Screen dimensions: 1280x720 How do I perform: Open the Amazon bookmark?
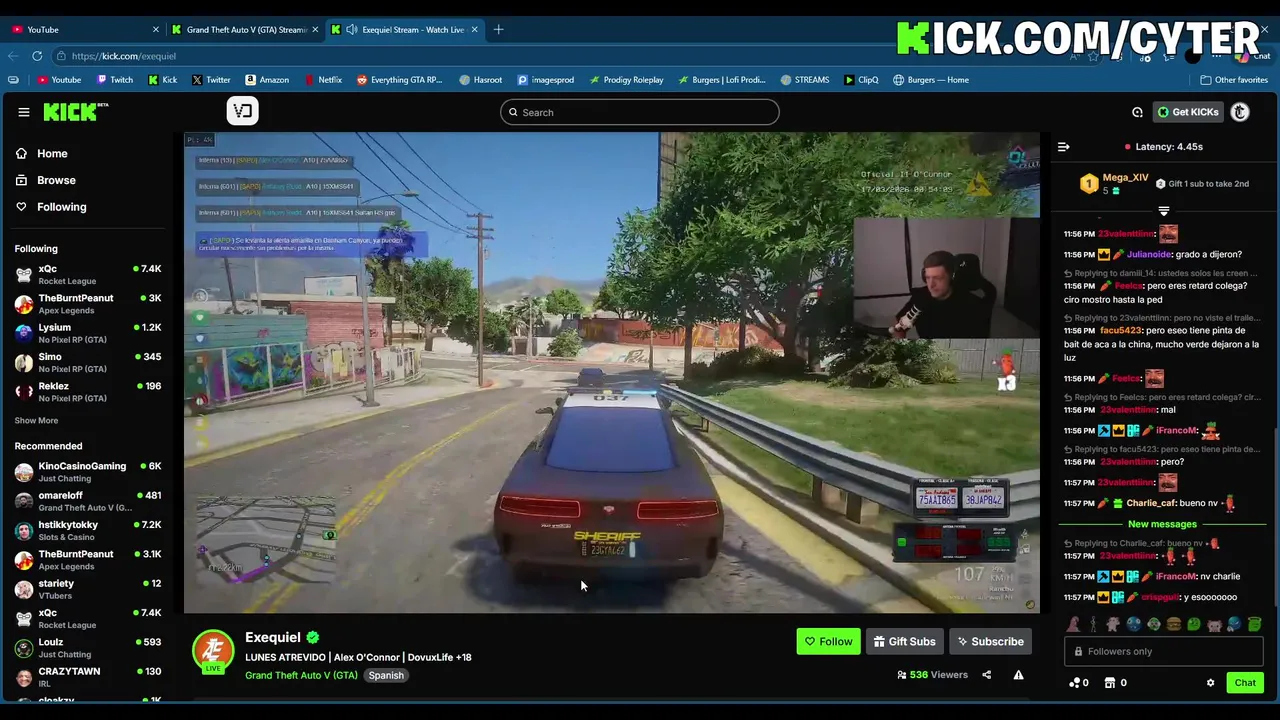267,80
